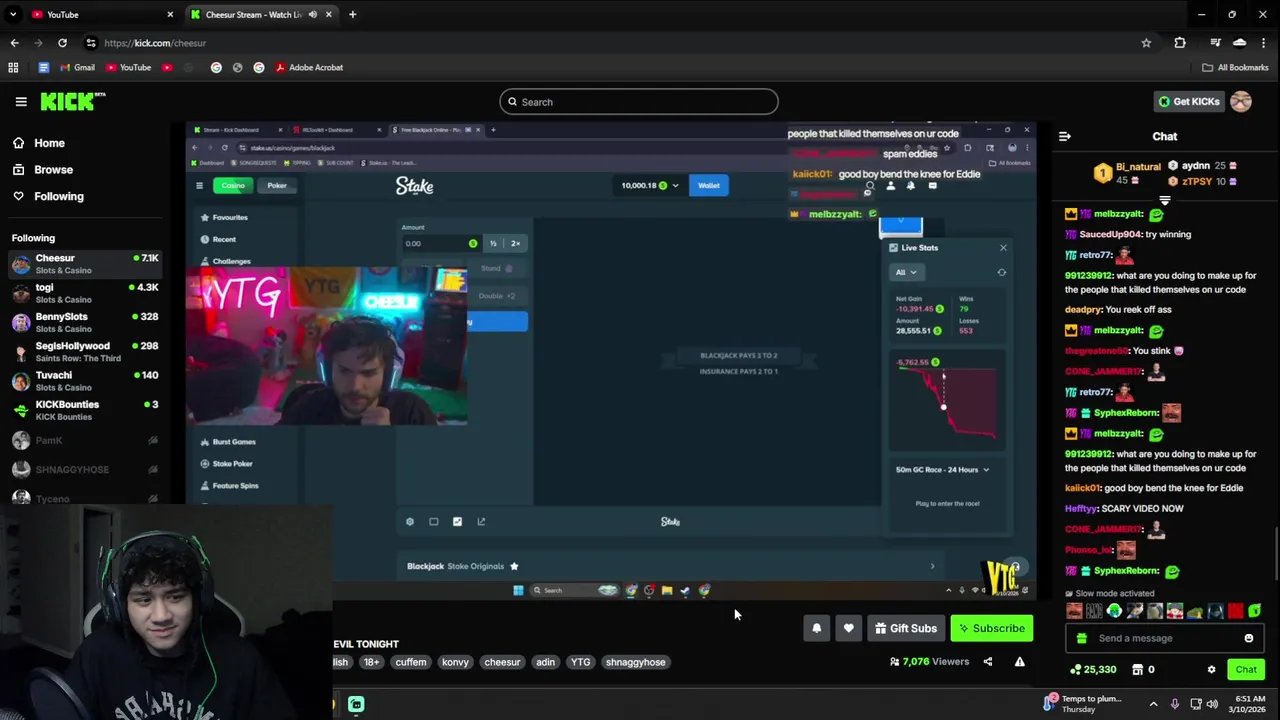Toggle the microphone icon in system tray

point(1175,704)
